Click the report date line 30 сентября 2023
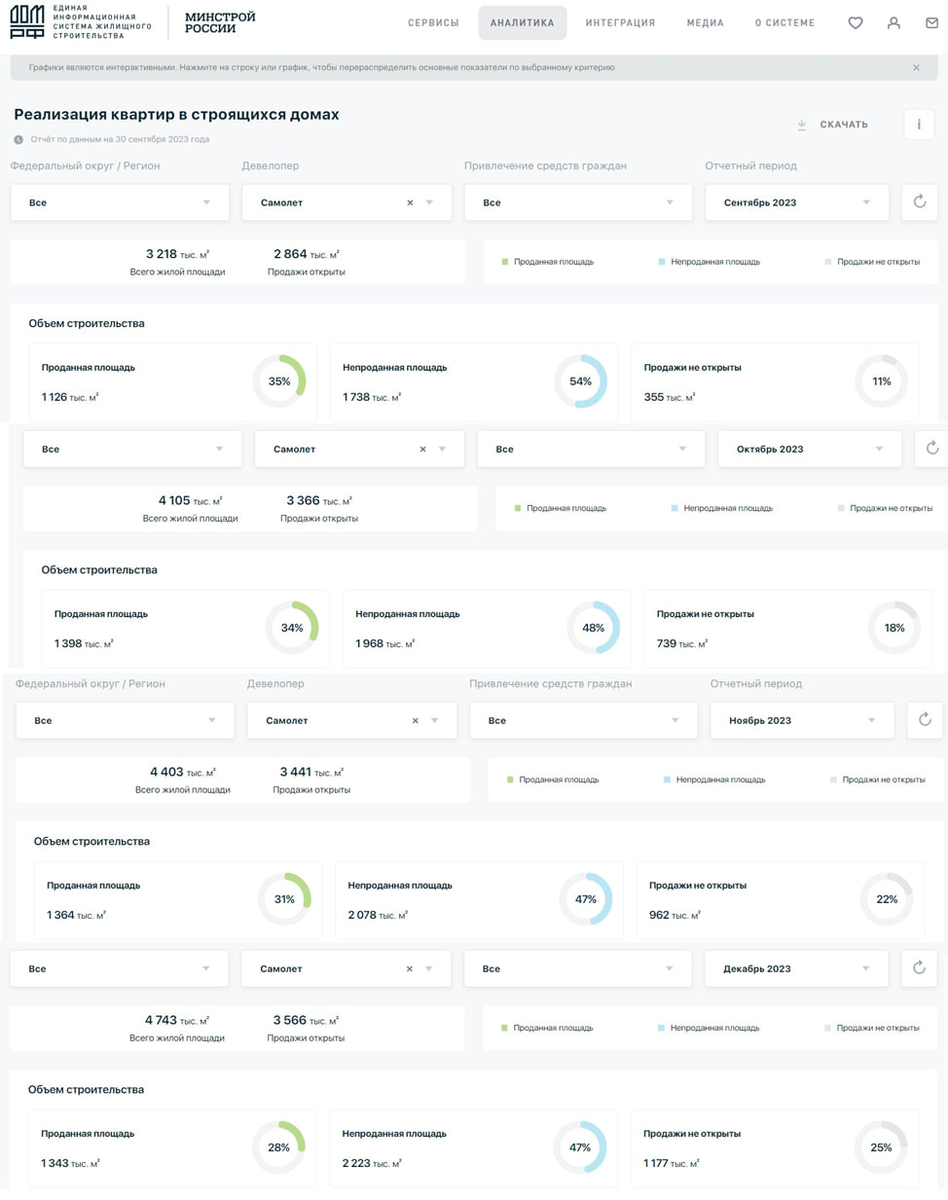This screenshot has width=948, height=1200. (120, 139)
